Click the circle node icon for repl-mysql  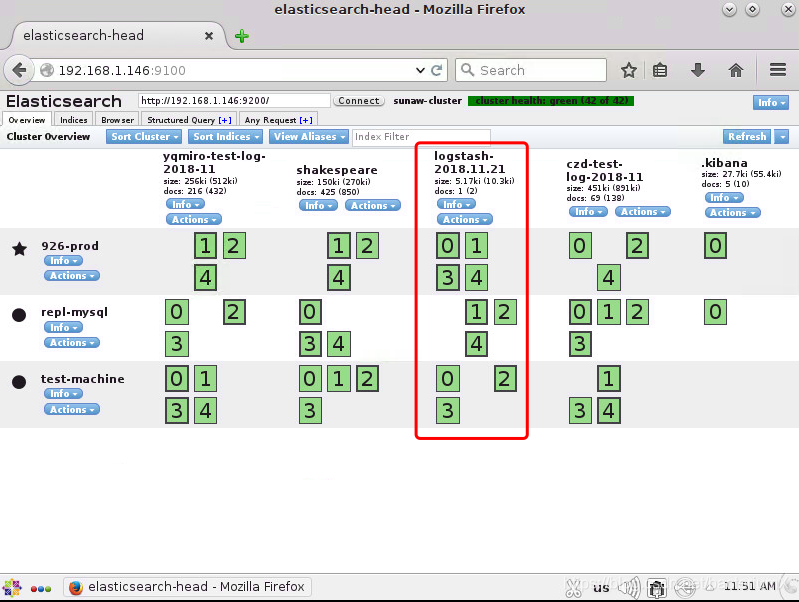point(19,315)
